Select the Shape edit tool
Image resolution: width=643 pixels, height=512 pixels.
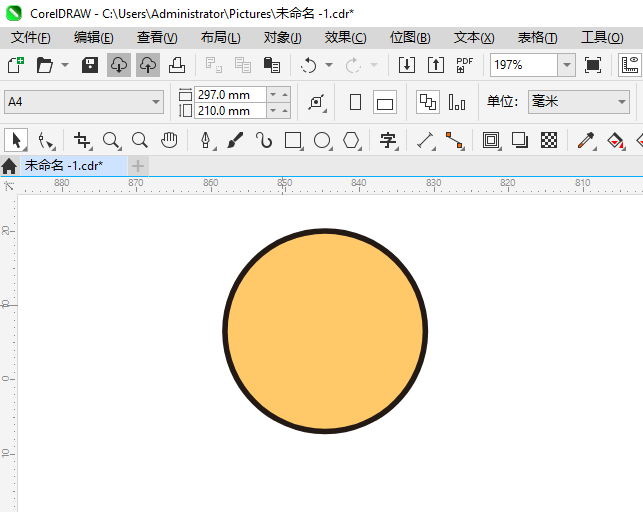click(x=46, y=140)
